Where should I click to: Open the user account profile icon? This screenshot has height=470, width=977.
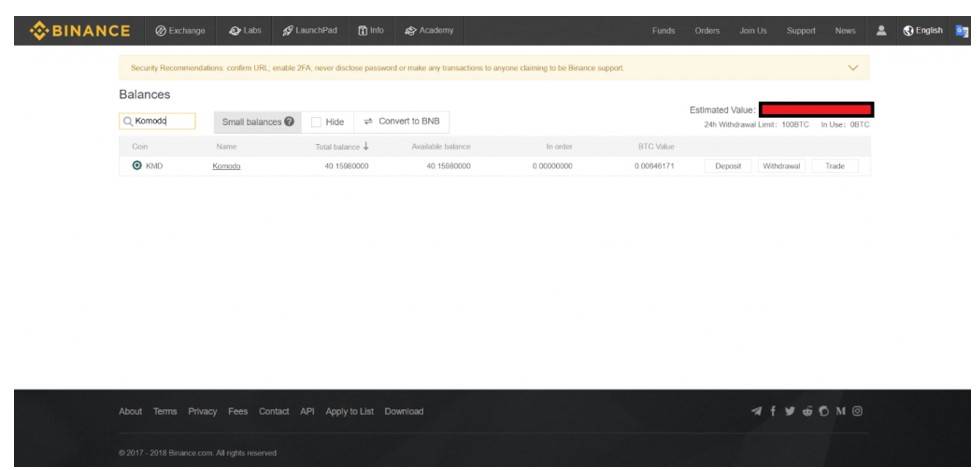(x=881, y=30)
